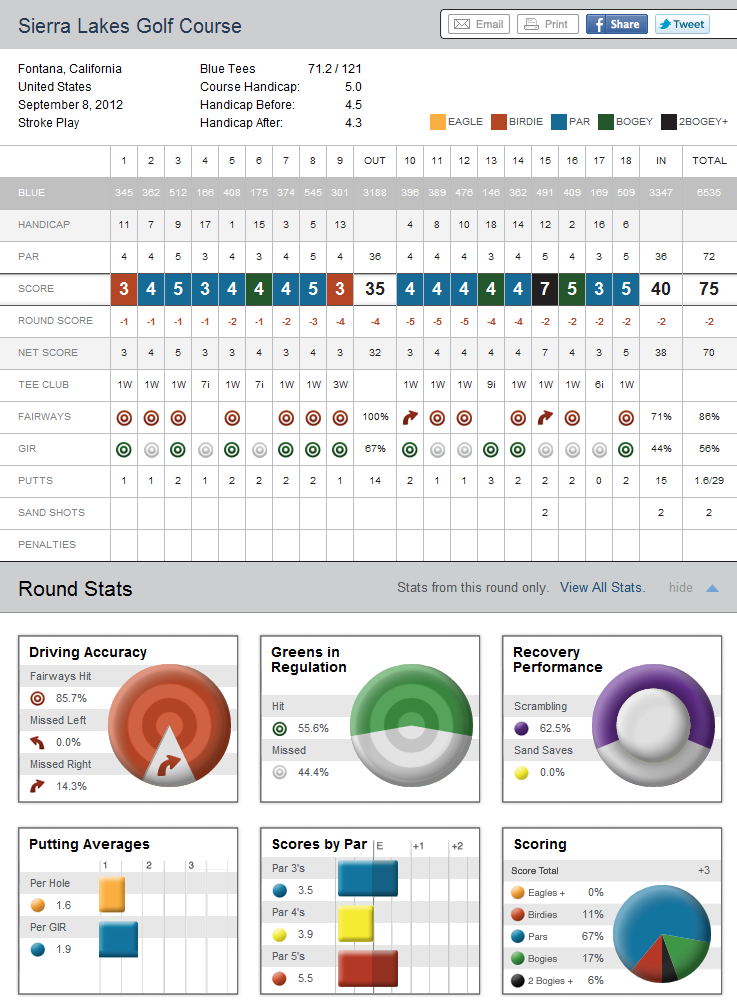Click the Print button
The height and width of the screenshot is (1000, 737).
546,24
